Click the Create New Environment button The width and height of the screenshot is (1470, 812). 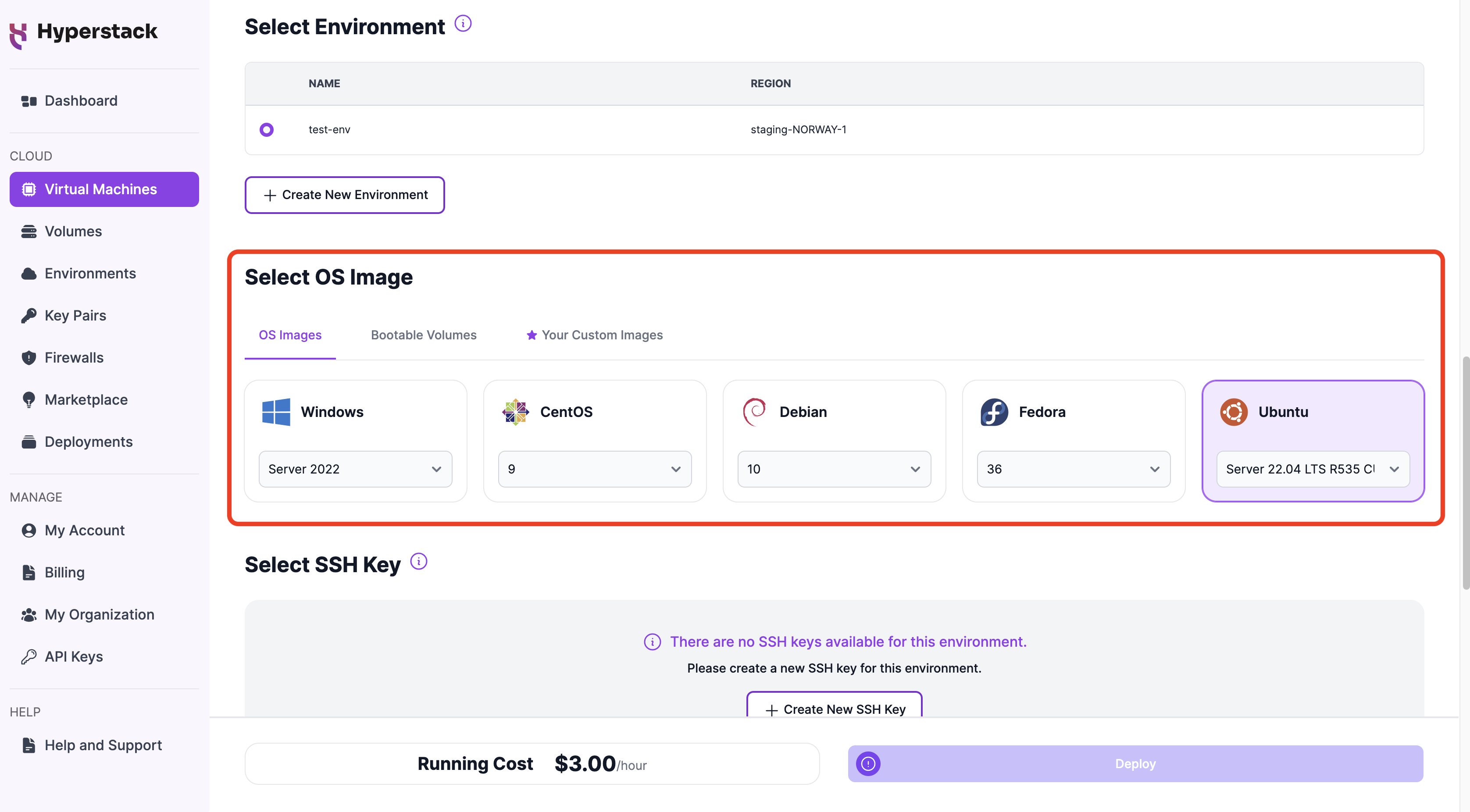(345, 195)
